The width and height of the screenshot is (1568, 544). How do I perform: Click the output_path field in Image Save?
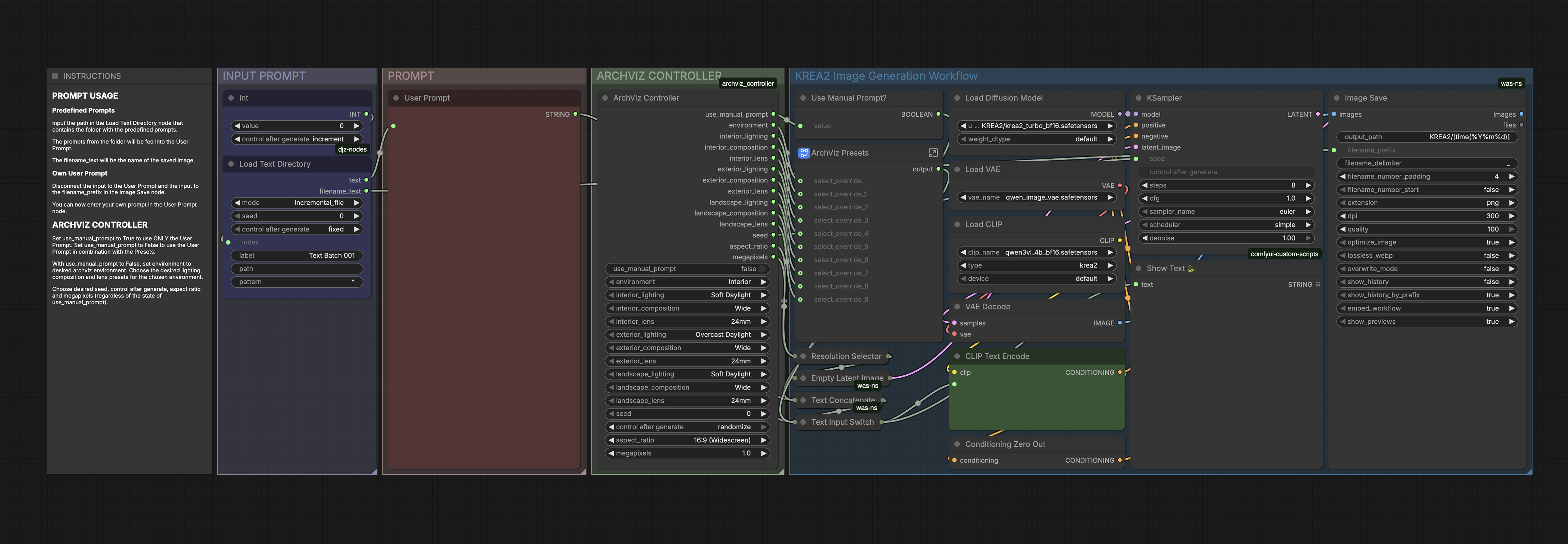point(1427,137)
